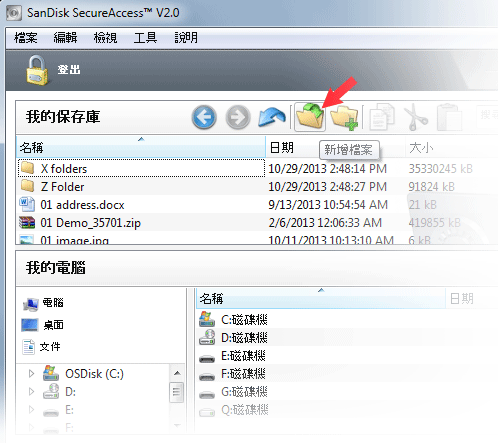Click date 9/13/2013 10:54:54 AM
This screenshot has width=498, height=443.
pyautogui.click(x=328, y=204)
